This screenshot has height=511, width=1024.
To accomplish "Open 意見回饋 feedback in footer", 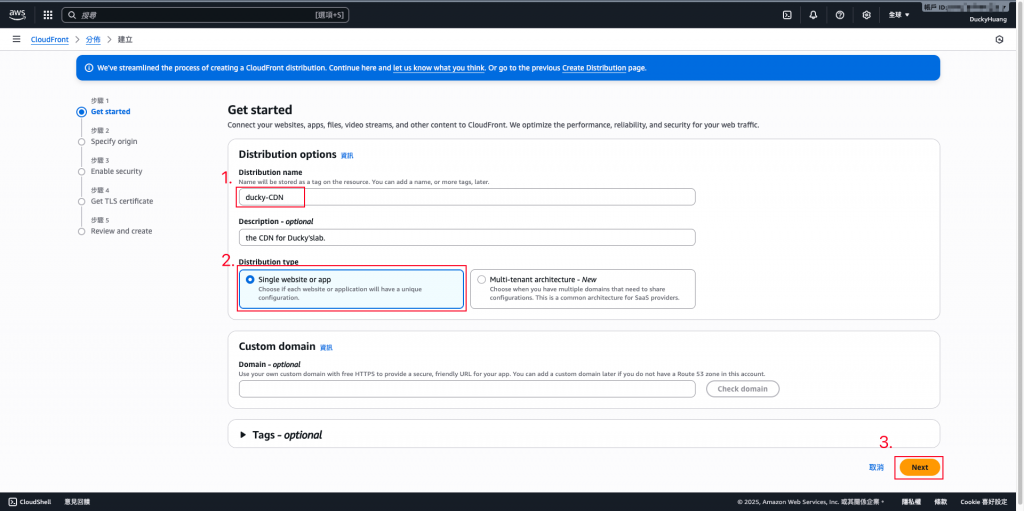I will tap(77, 502).
